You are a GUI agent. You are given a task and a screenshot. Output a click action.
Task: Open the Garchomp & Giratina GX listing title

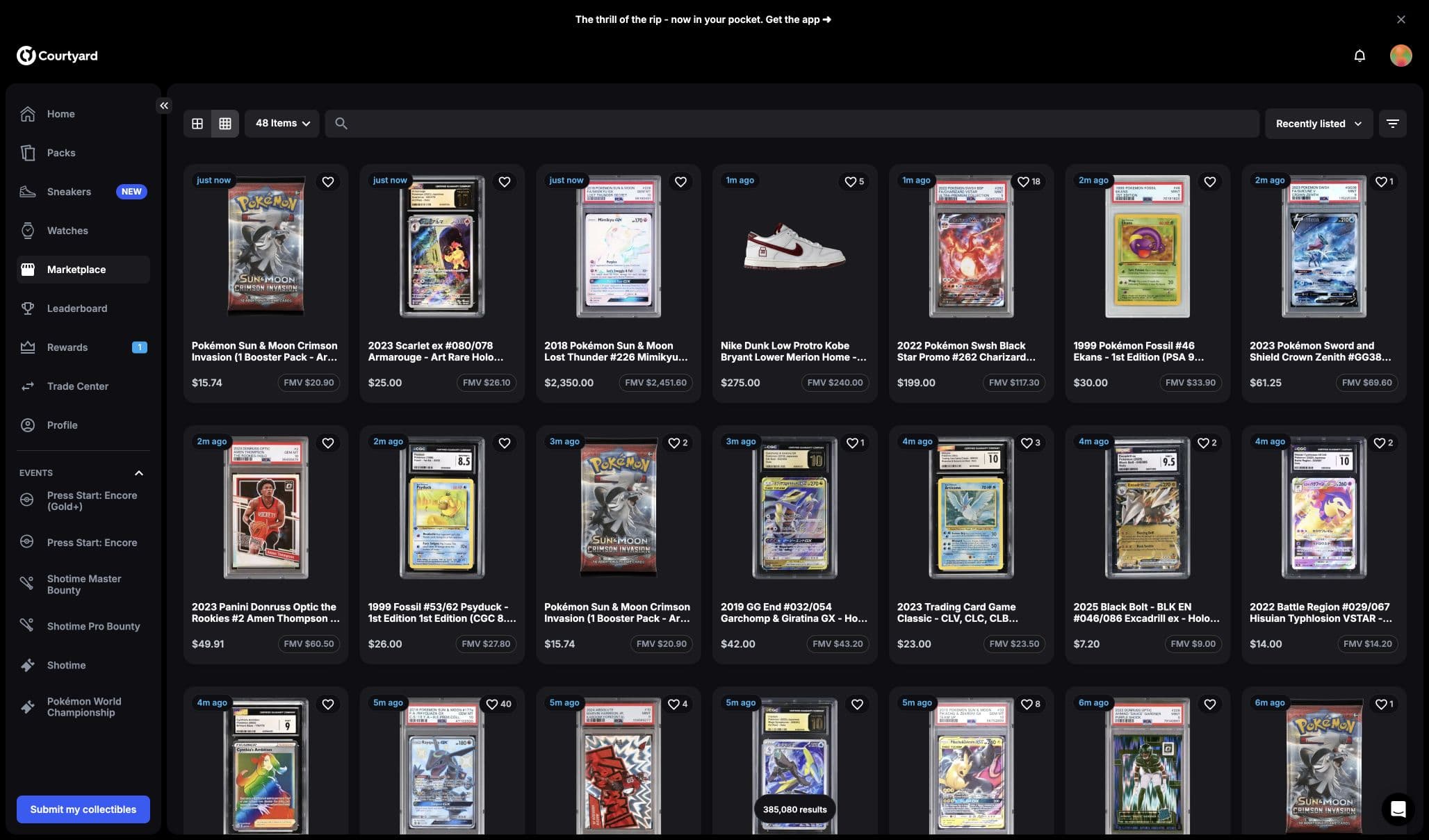point(794,613)
